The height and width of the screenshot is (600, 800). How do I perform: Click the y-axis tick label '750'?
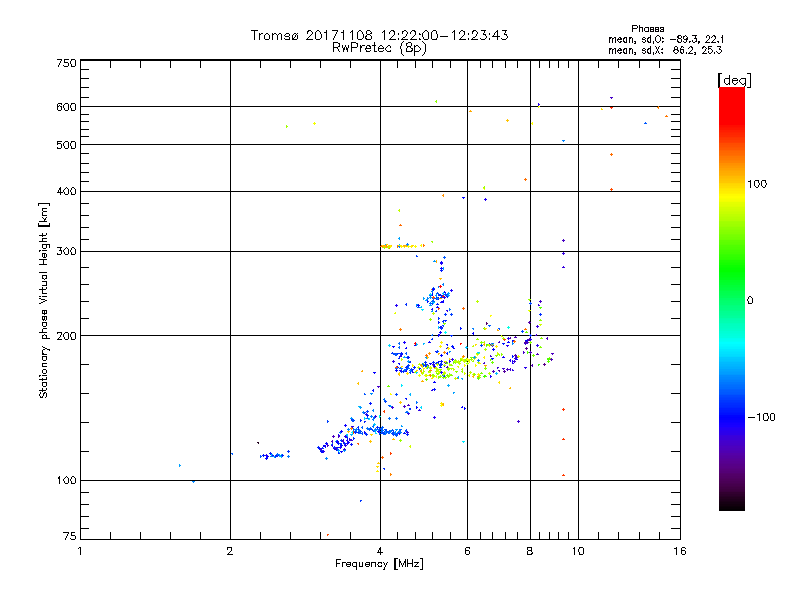[x=66, y=63]
